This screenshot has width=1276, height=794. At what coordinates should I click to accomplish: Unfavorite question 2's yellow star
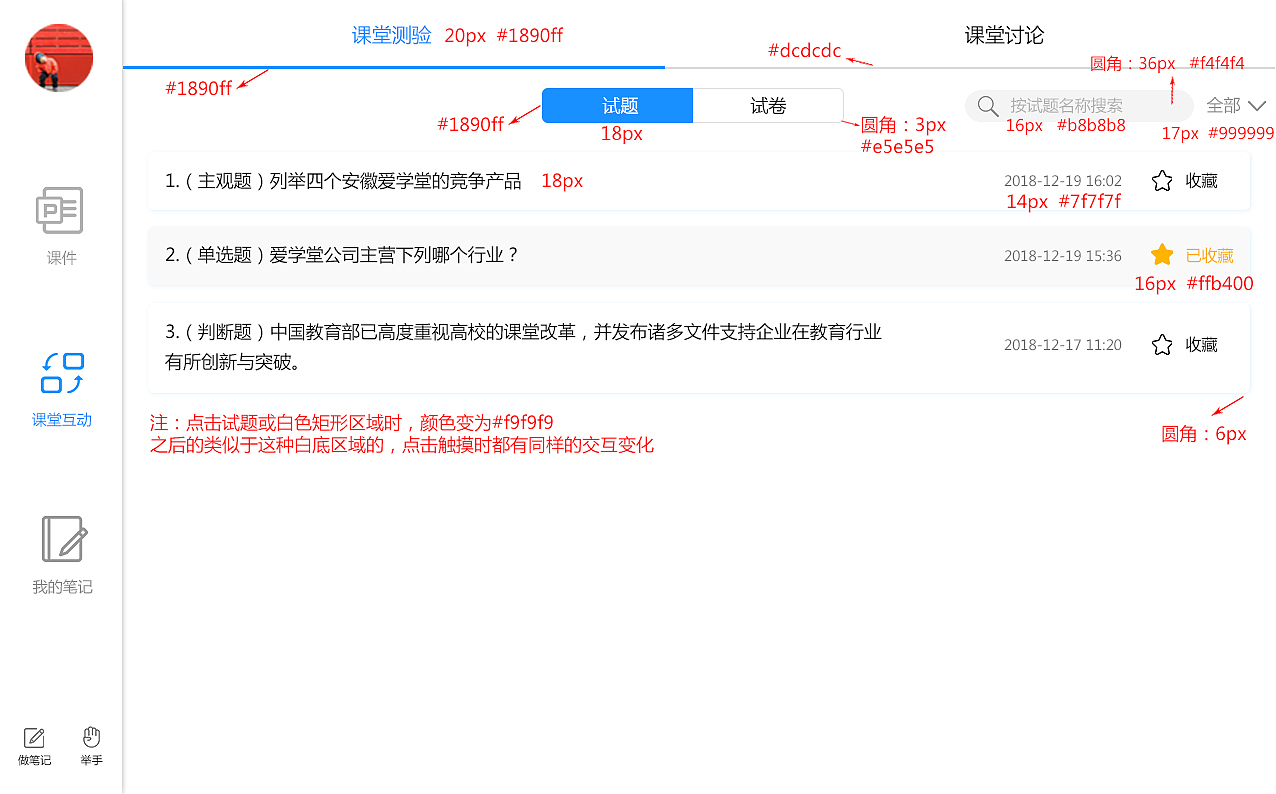[1161, 254]
